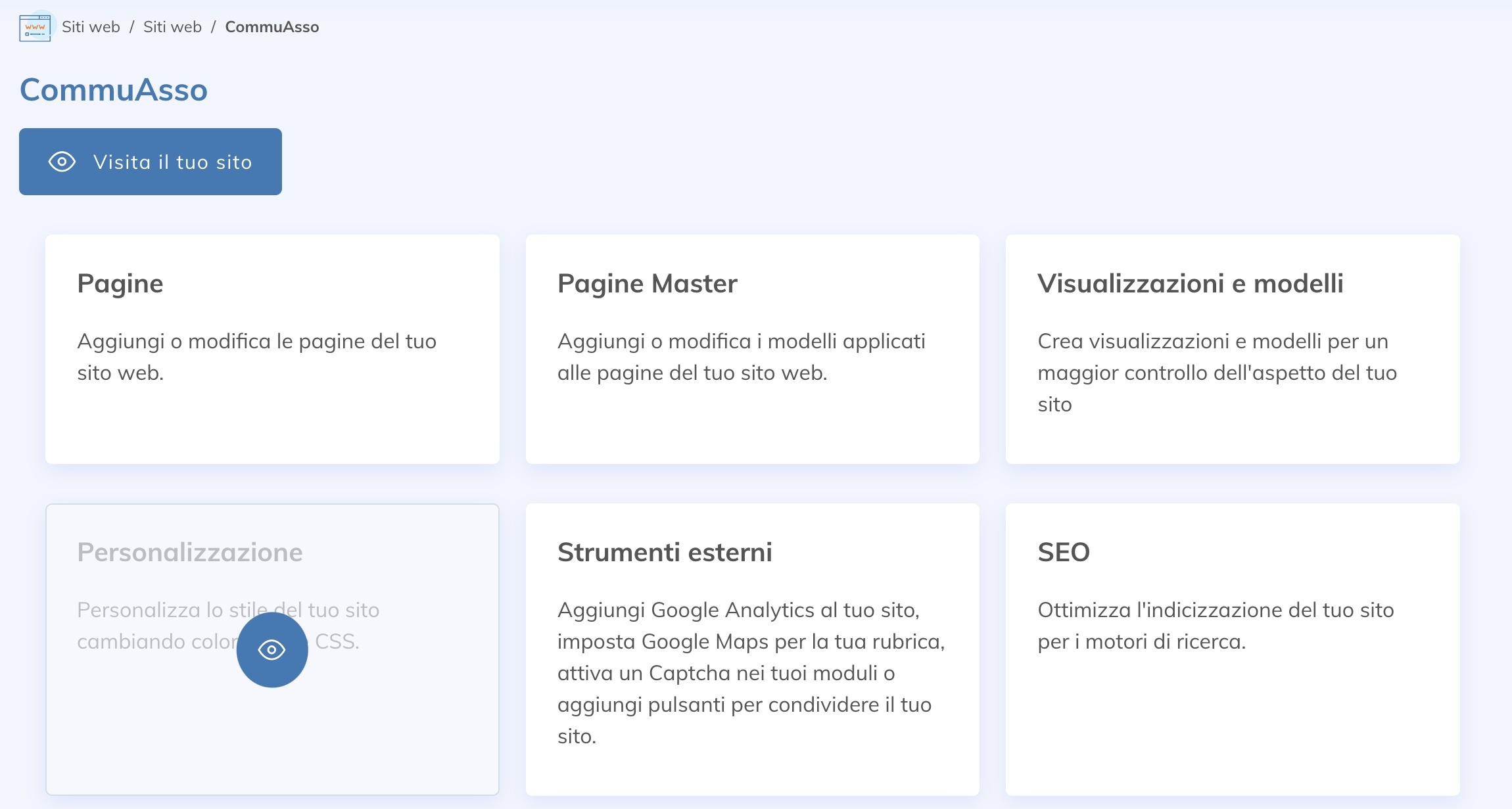The height and width of the screenshot is (809, 1512).
Task: Select the Personalizzazione card title
Action: tap(190, 553)
